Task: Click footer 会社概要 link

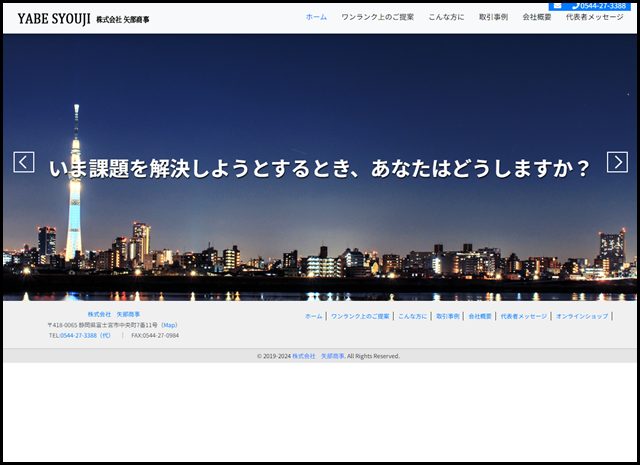Action: tap(480, 316)
